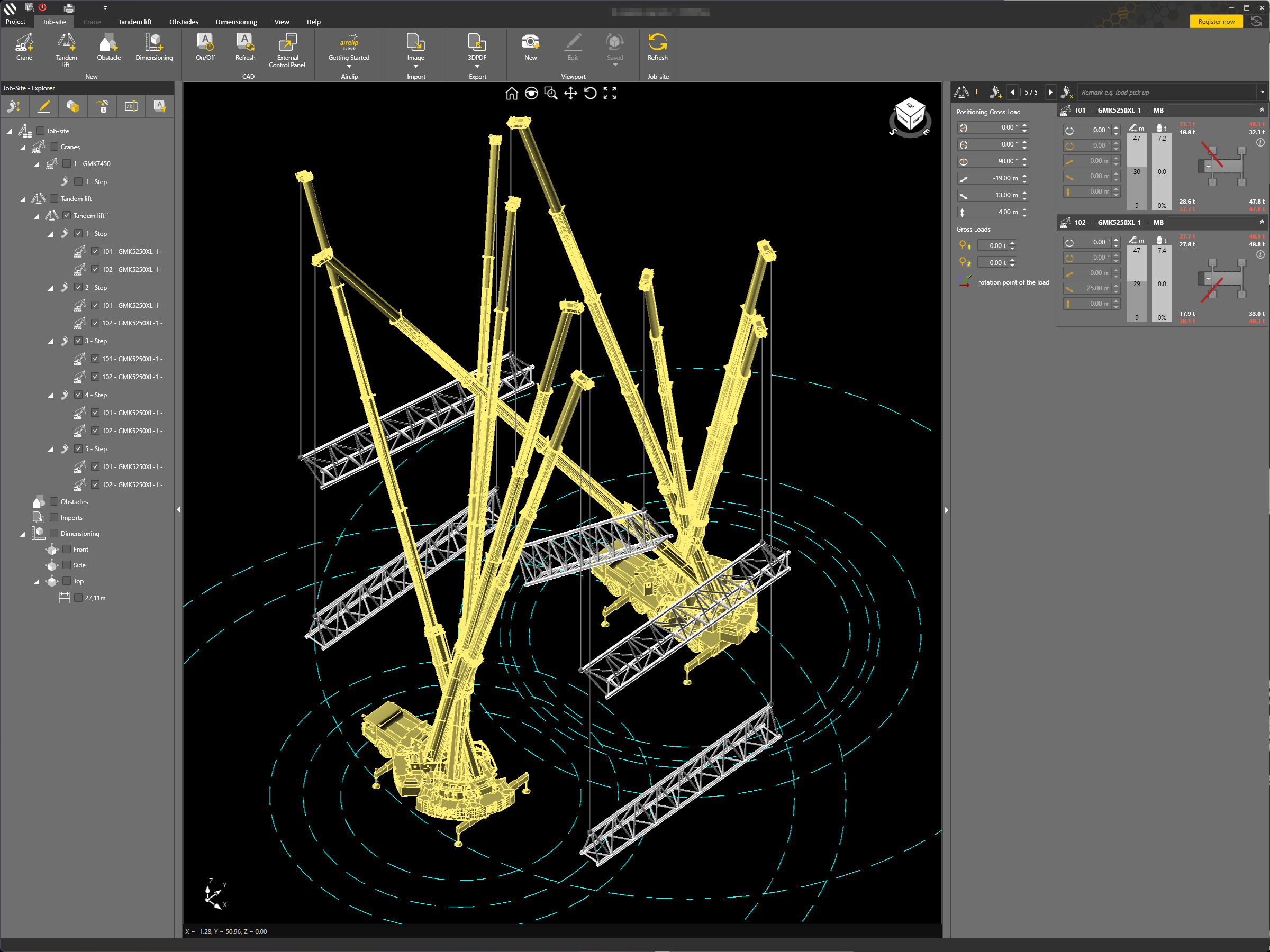Click the 3DPDF export icon

click(x=477, y=42)
